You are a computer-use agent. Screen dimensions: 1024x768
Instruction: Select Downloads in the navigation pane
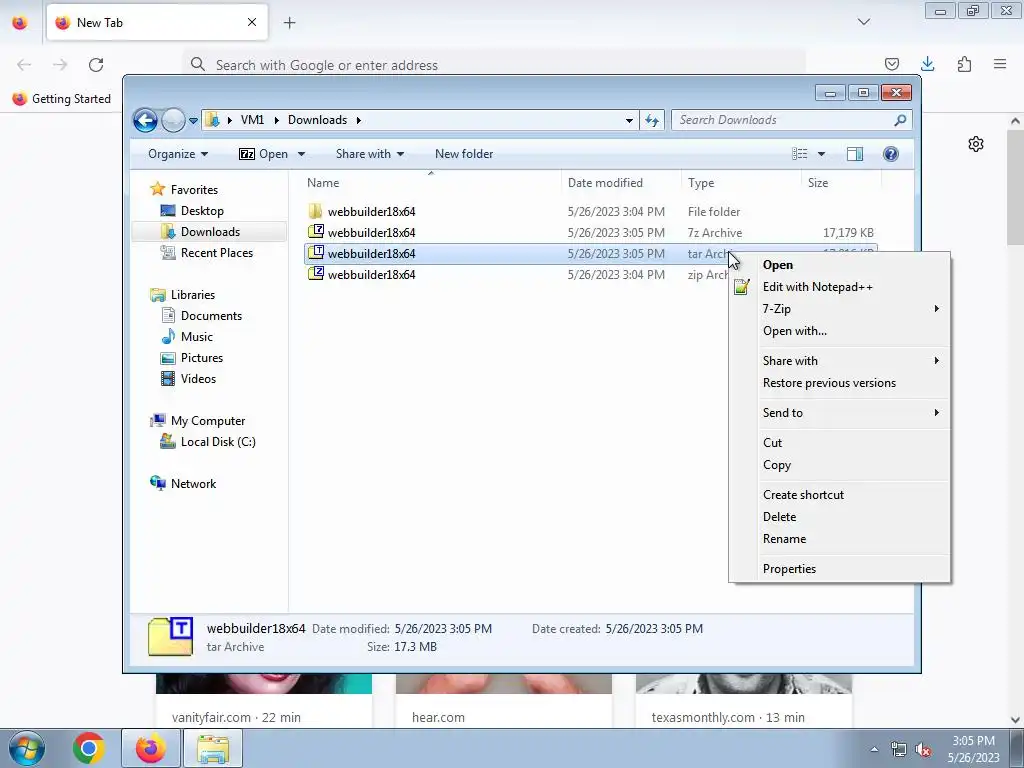pyautogui.click(x=210, y=232)
